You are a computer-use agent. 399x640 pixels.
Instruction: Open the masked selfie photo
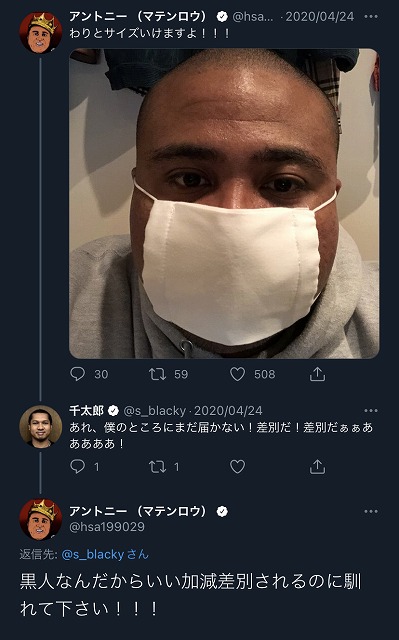click(x=224, y=204)
